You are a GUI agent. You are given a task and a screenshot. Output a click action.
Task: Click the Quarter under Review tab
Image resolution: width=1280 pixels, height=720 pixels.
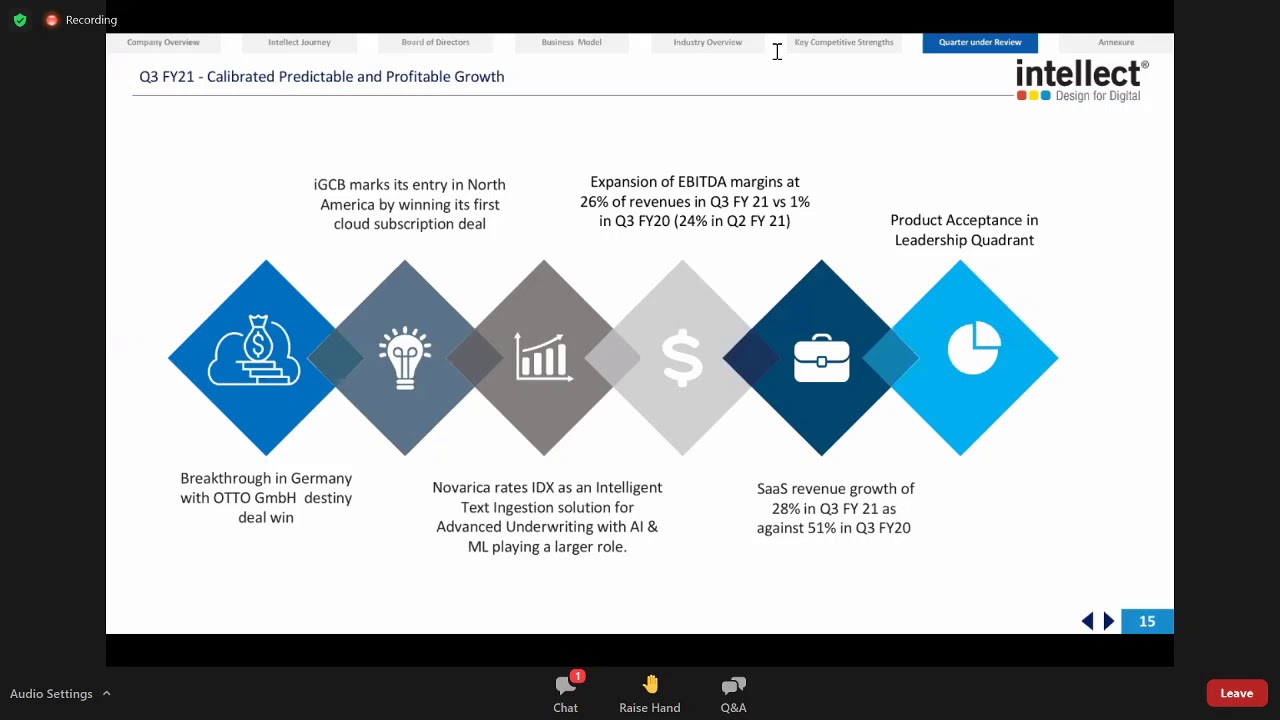pos(980,42)
